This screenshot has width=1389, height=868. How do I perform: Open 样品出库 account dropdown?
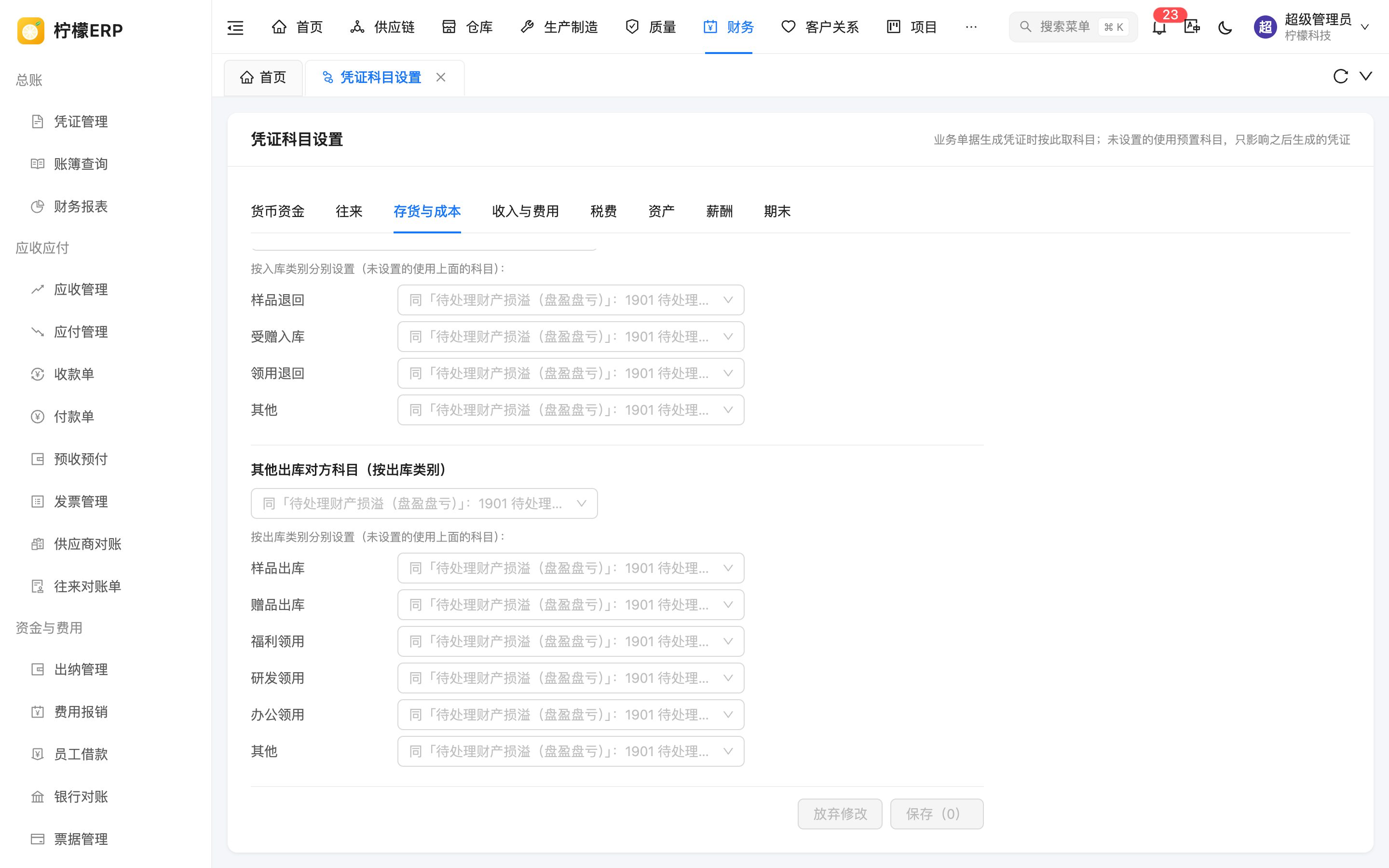[x=571, y=568]
